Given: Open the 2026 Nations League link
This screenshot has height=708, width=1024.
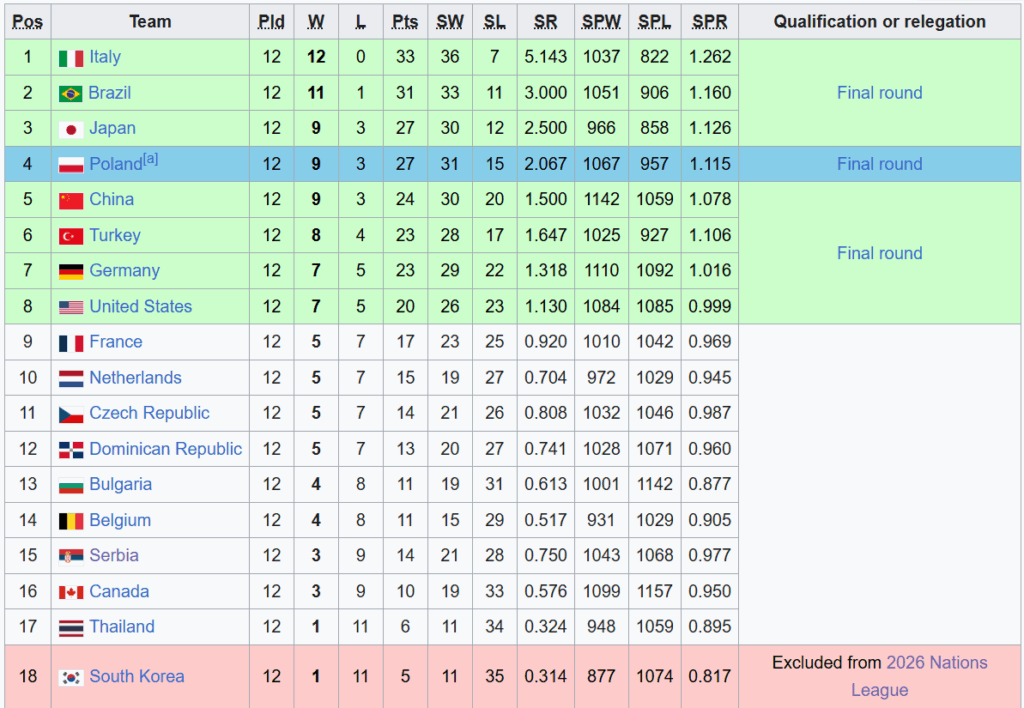Looking at the screenshot, I should point(920,676).
